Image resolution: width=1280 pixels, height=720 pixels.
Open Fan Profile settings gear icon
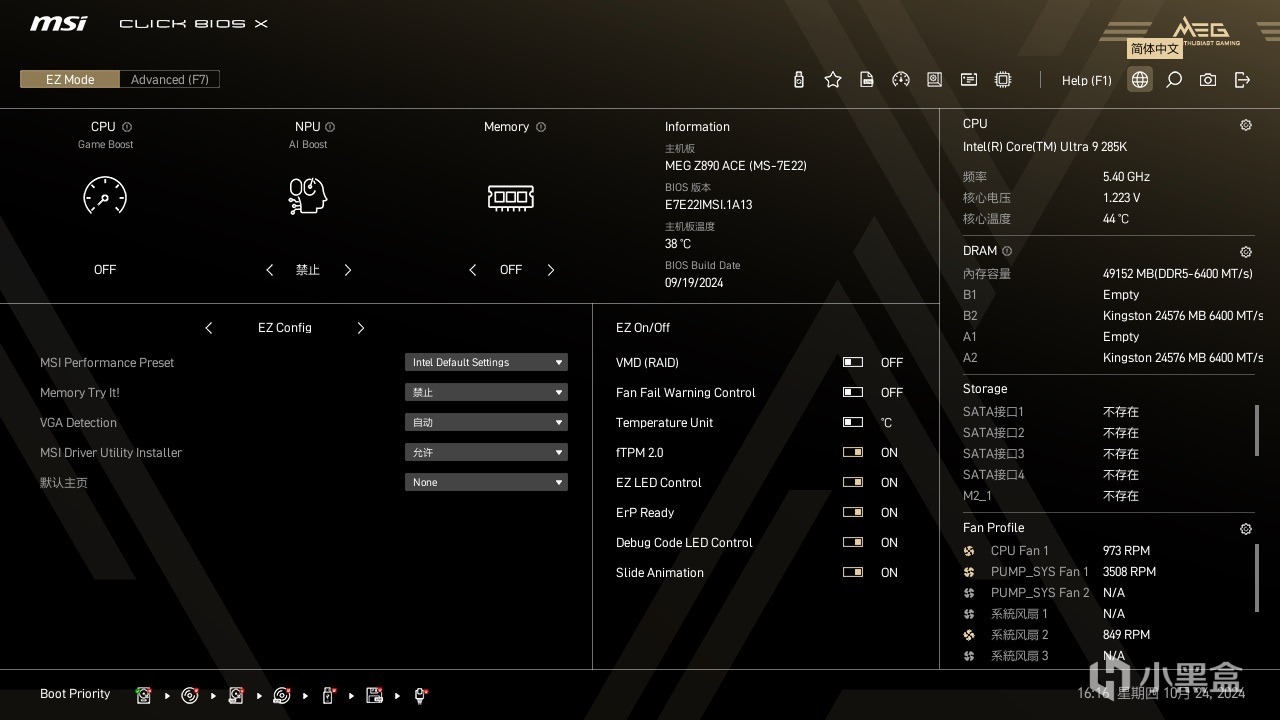1246,529
